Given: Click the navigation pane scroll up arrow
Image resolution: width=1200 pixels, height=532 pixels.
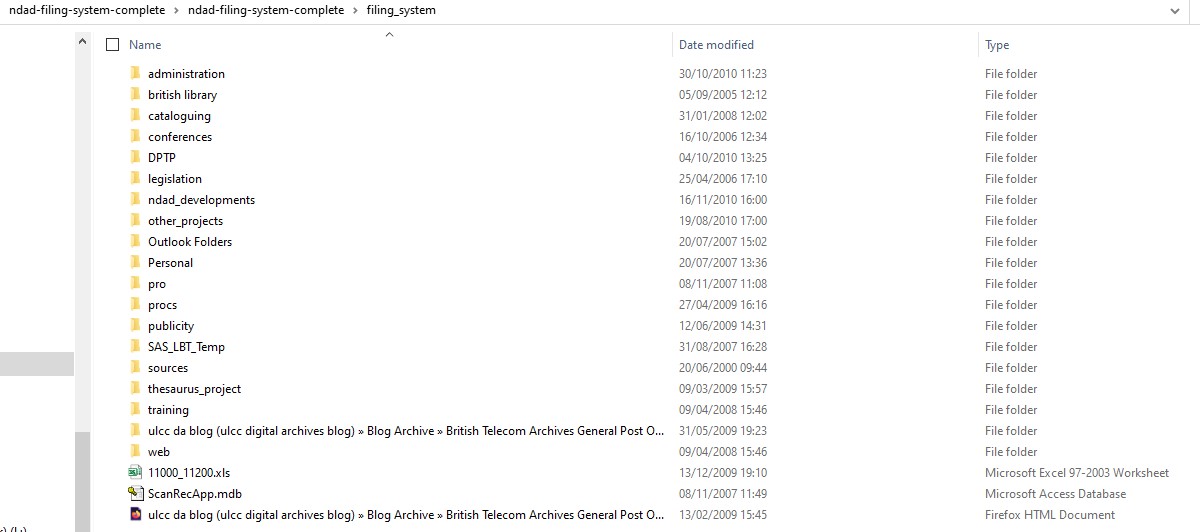Looking at the screenshot, I should tap(83, 40).
